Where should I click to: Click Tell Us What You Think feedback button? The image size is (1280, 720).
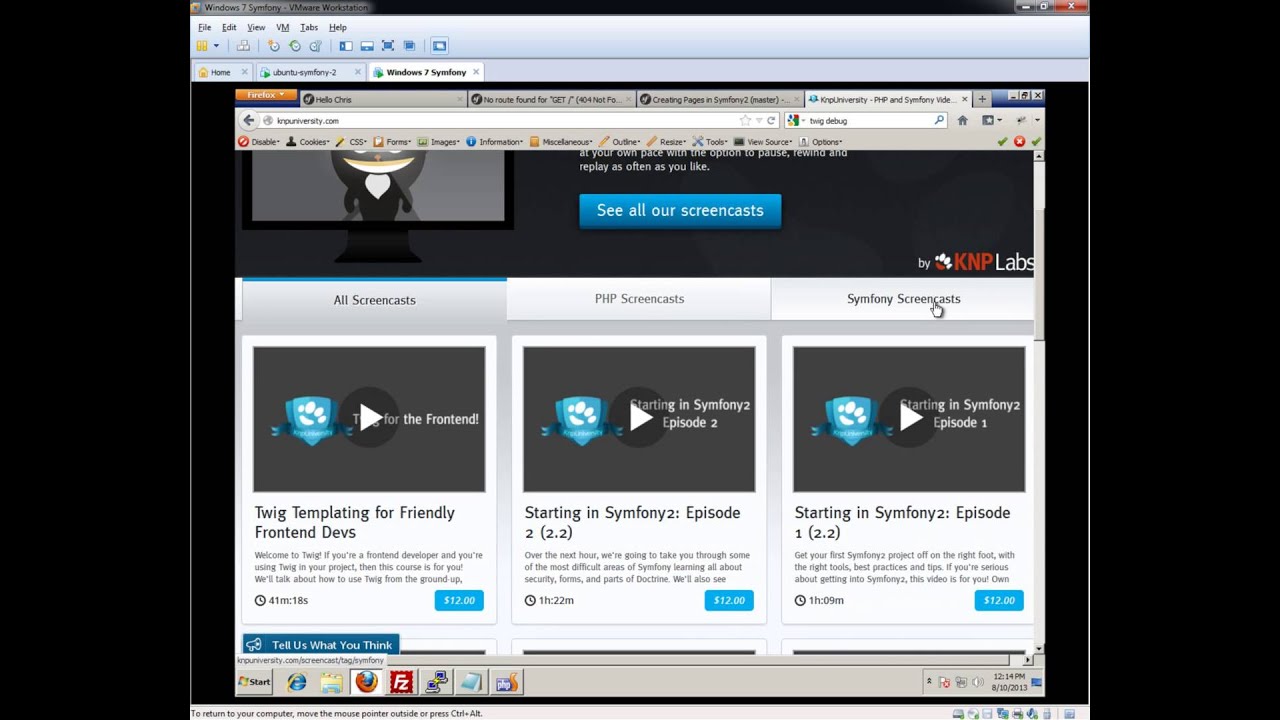pos(321,645)
